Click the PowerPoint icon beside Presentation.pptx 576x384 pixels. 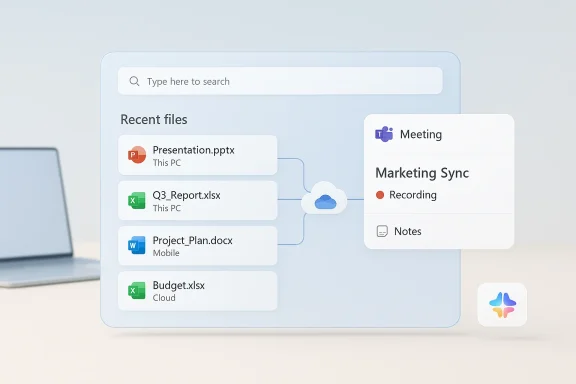[137, 155]
